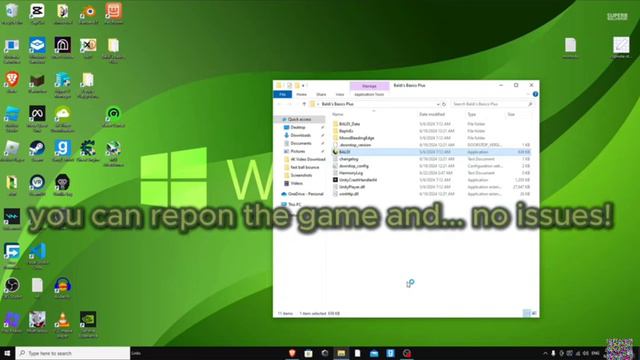The height and width of the screenshot is (360, 640).
Task: Sort files by Date modified column
Action: pyautogui.click(x=432, y=114)
